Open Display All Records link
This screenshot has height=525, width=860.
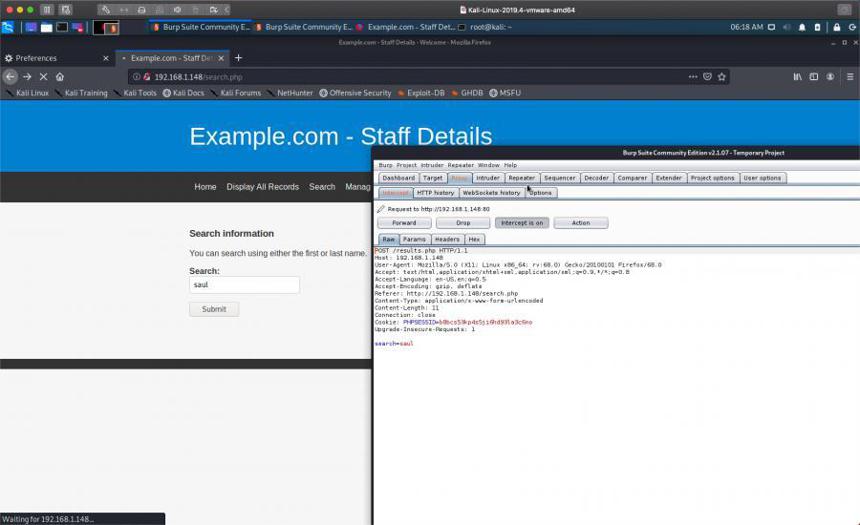coord(263,187)
